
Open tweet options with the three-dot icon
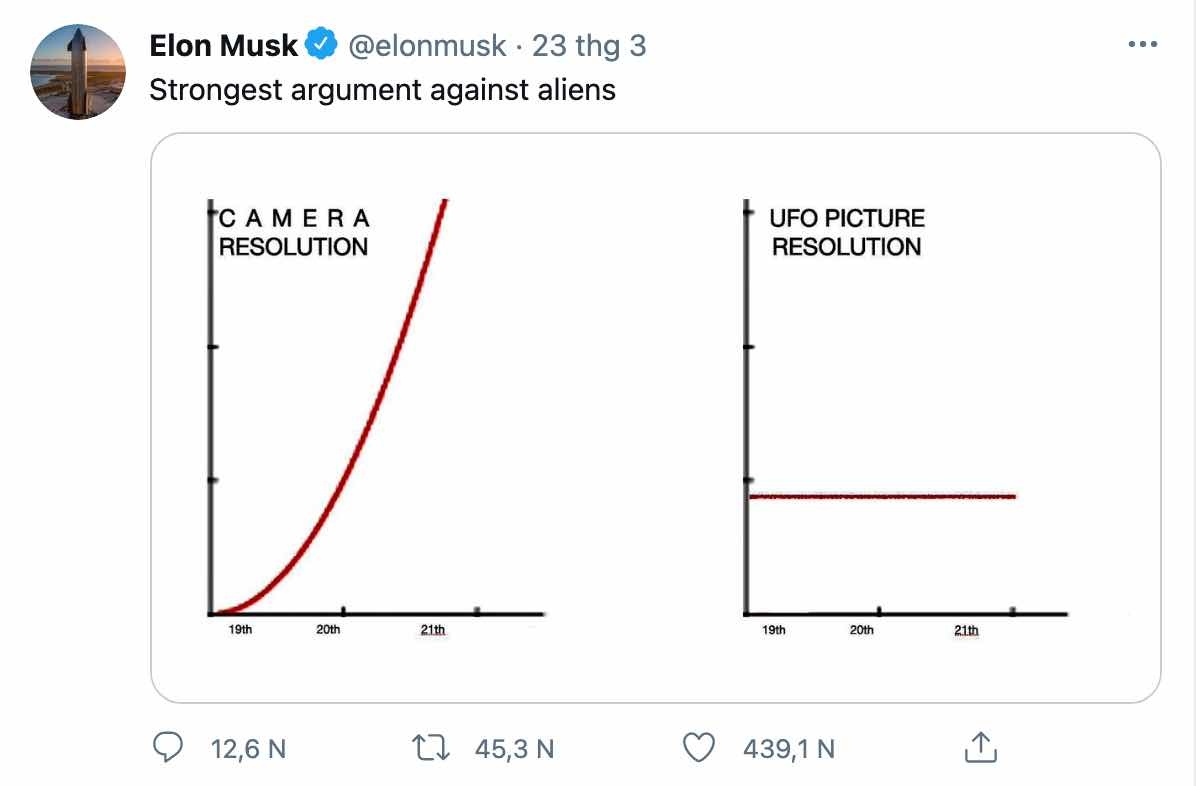[1143, 44]
